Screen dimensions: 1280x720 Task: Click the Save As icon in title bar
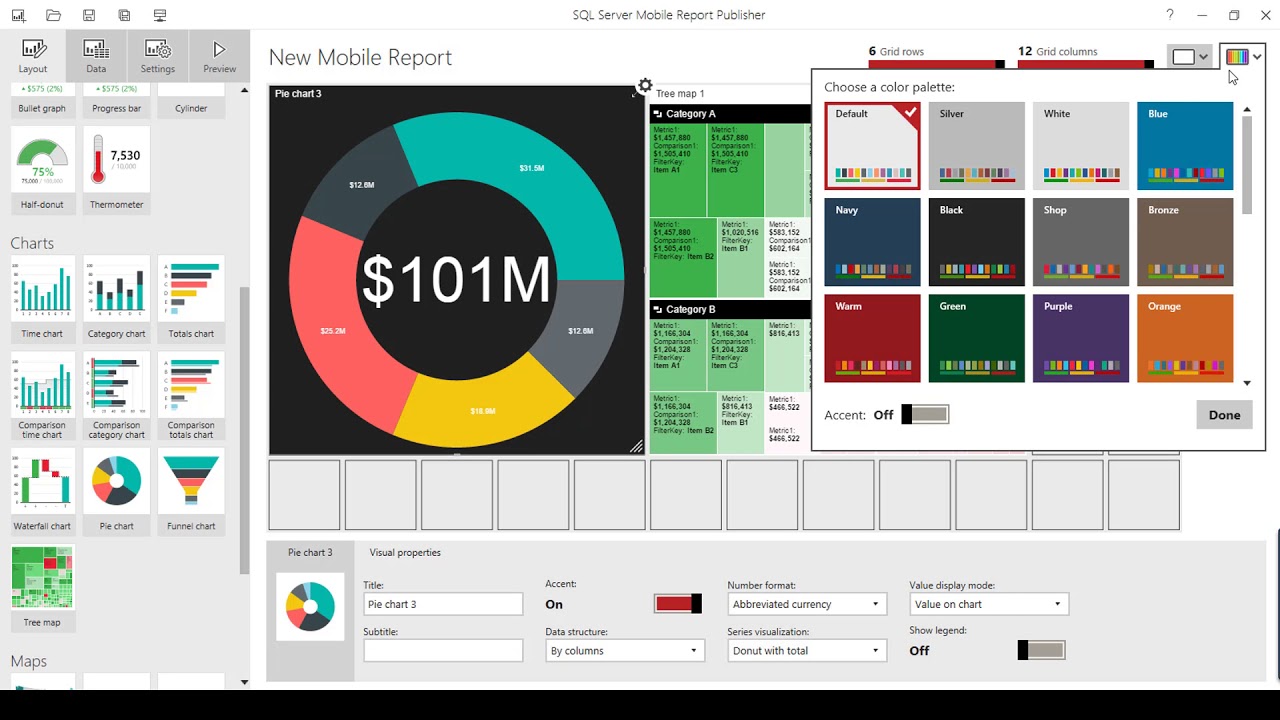click(x=124, y=15)
